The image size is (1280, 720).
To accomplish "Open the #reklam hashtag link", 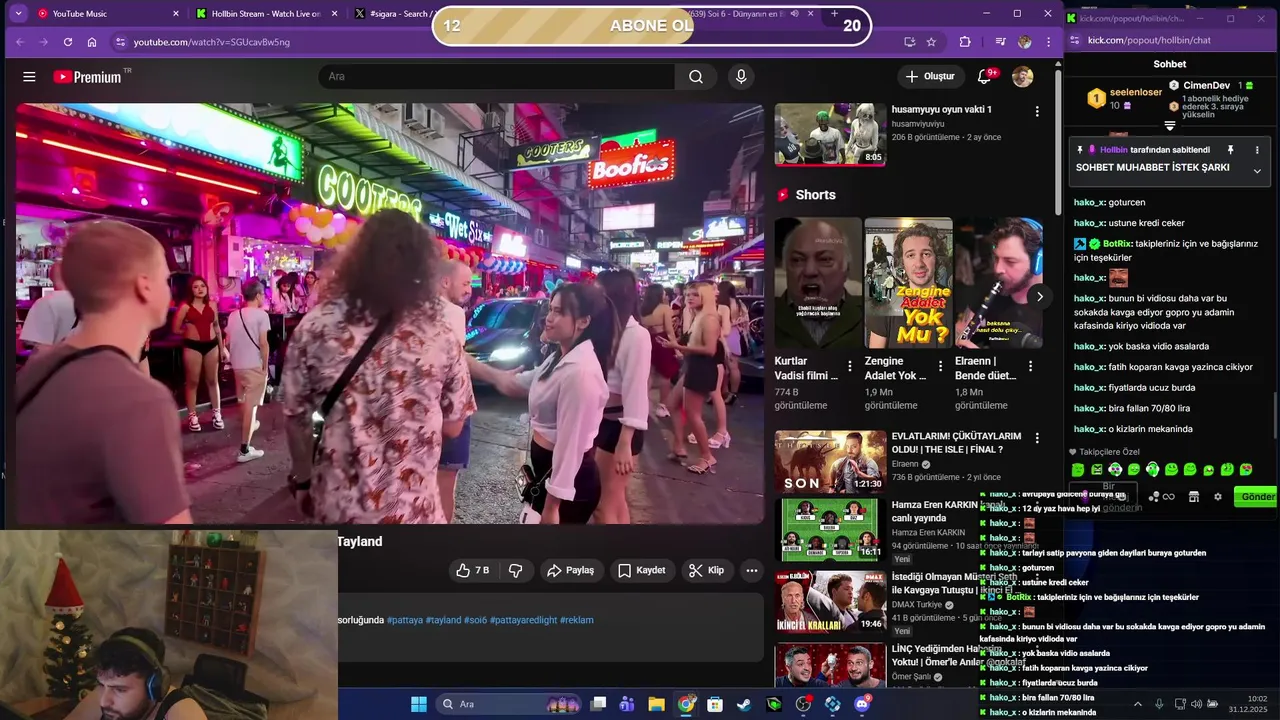I will coord(577,620).
